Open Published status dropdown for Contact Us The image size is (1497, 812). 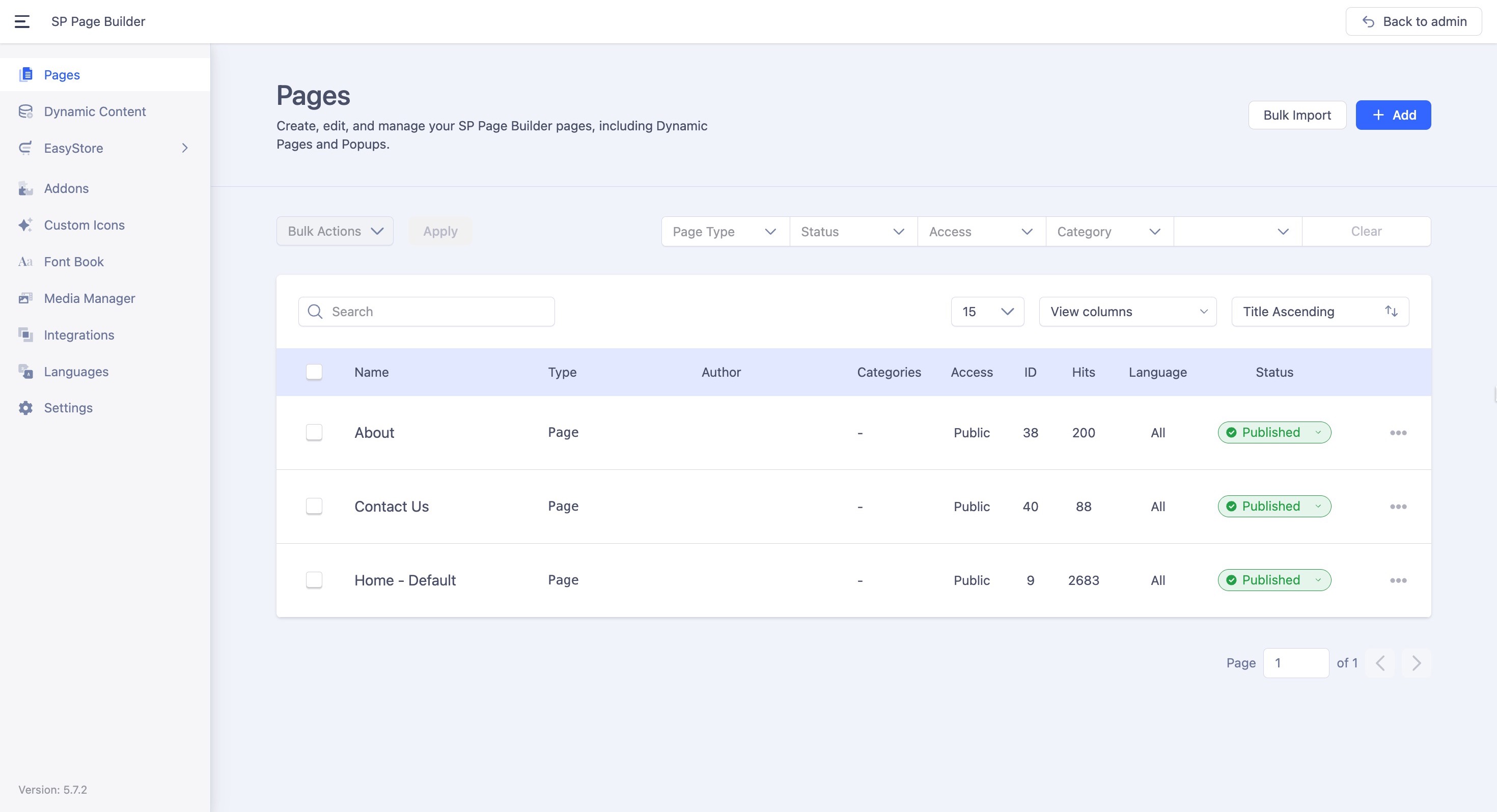tap(1274, 506)
